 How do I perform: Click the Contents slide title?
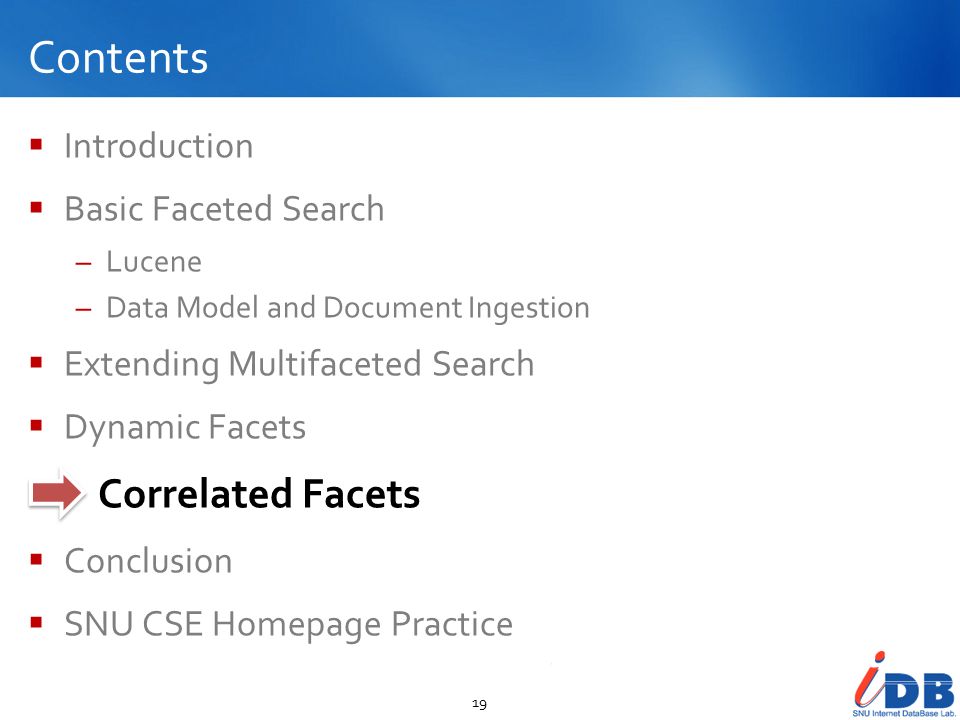click(118, 58)
